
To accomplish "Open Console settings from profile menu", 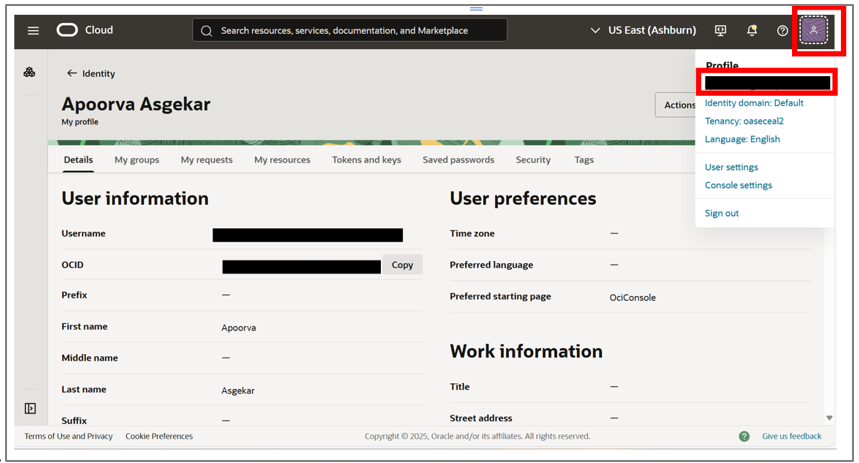I will click(x=738, y=185).
